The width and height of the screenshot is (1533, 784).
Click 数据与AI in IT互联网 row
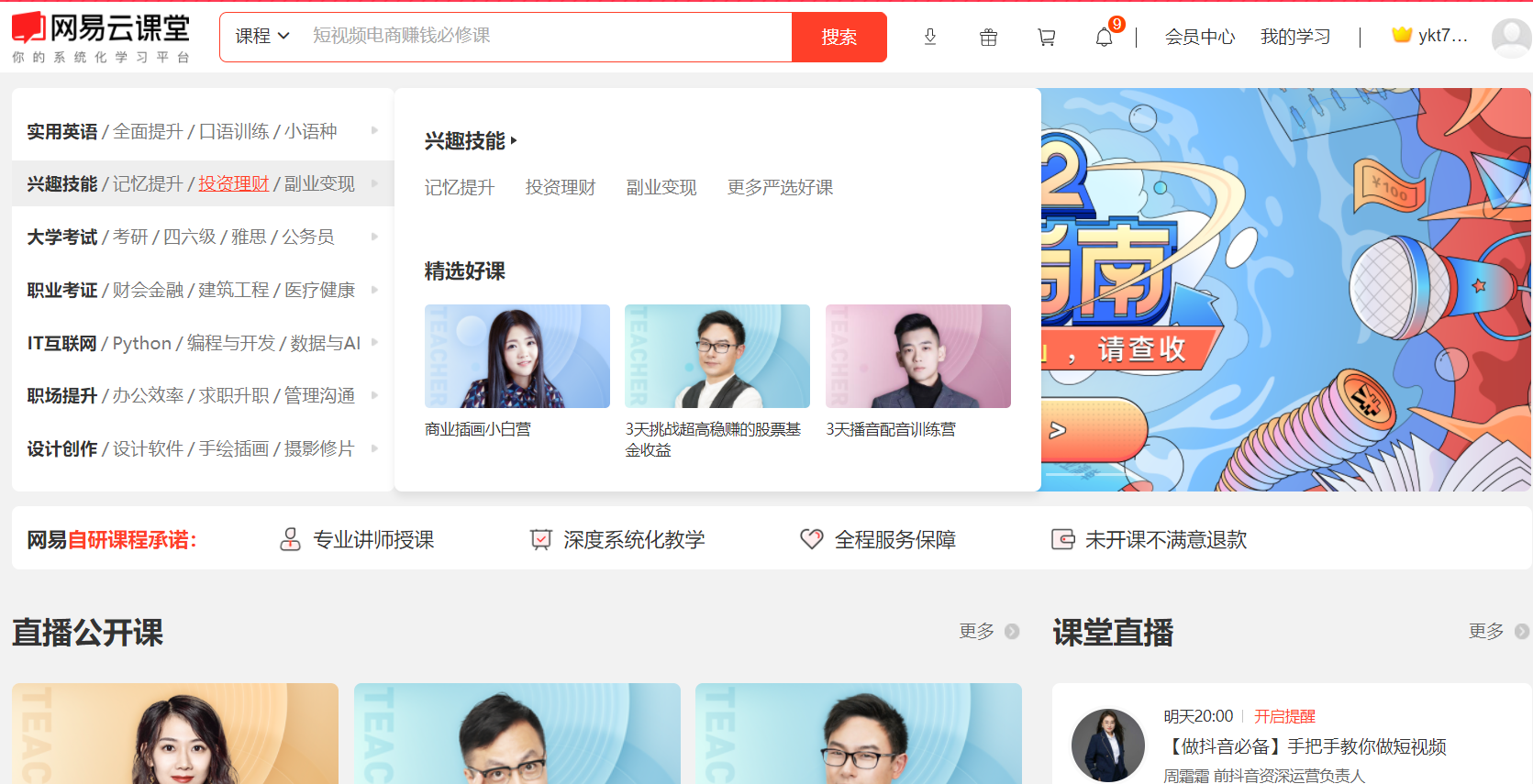click(326, 343)
